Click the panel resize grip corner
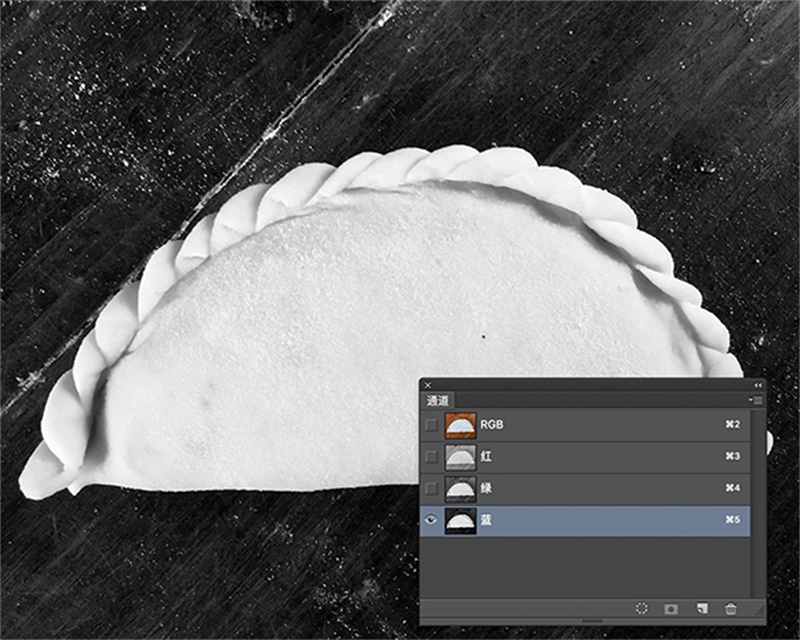The image size is (800, 640). click(759, 609)
